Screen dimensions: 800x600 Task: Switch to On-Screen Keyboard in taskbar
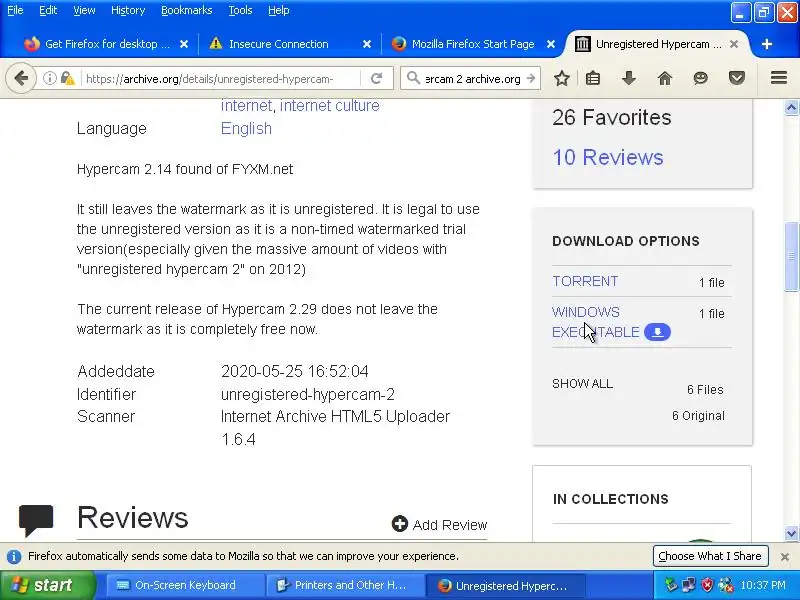[x=184, y=585]
